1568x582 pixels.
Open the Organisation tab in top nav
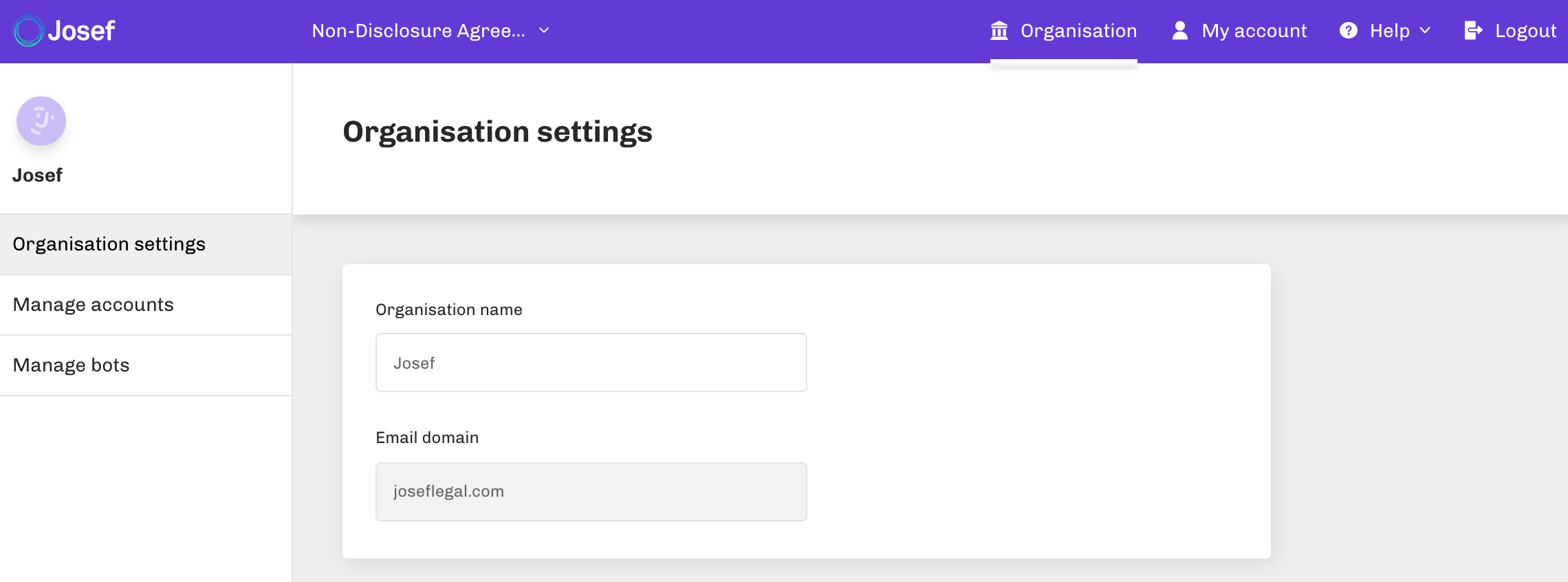point(1063,30)
